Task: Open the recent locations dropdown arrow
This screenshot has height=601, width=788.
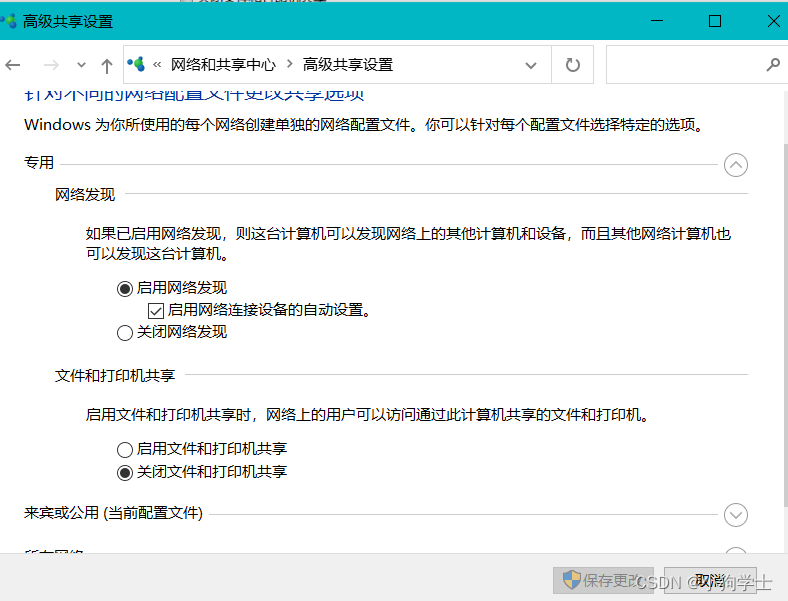Action: 81,65
